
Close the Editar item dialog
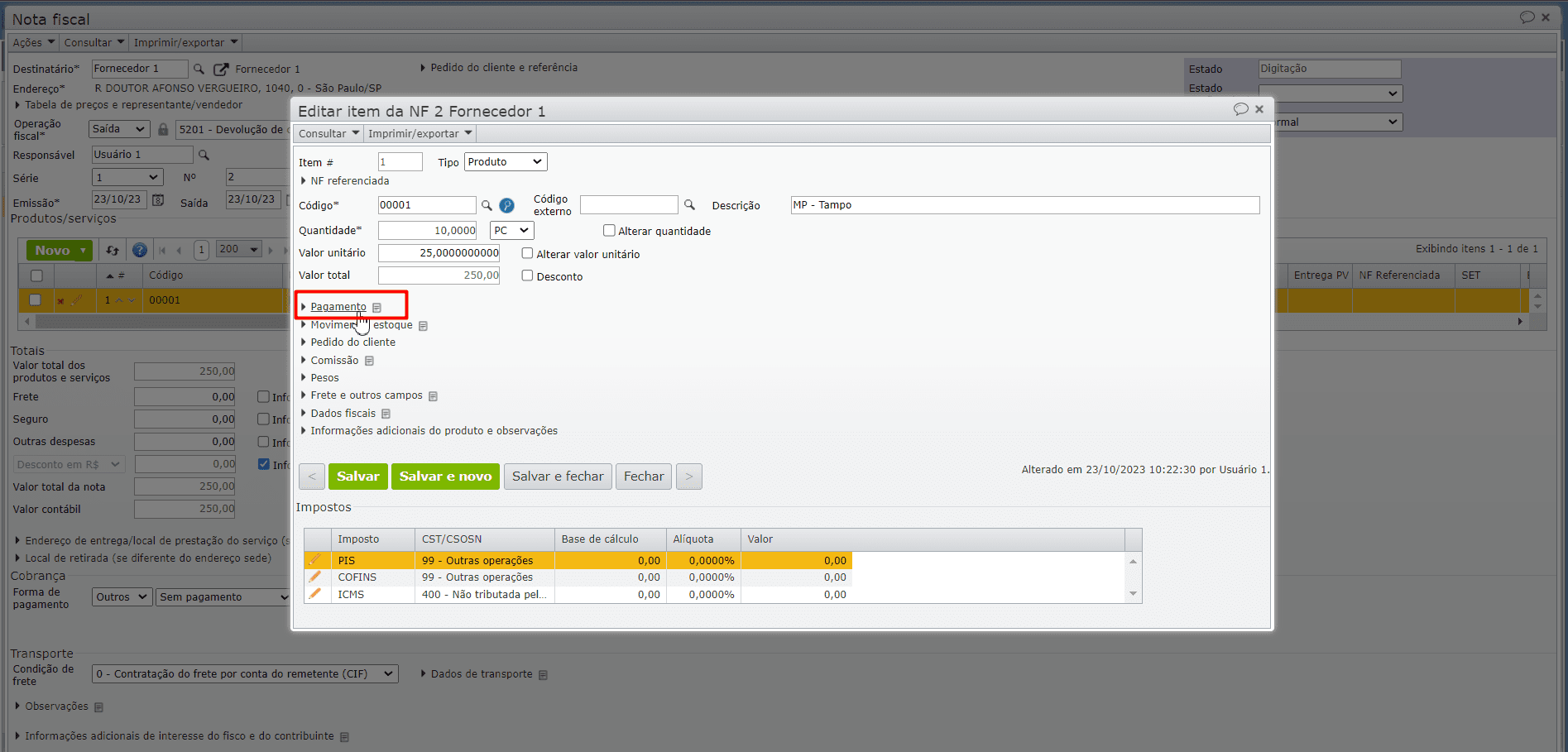[1259, 109]
